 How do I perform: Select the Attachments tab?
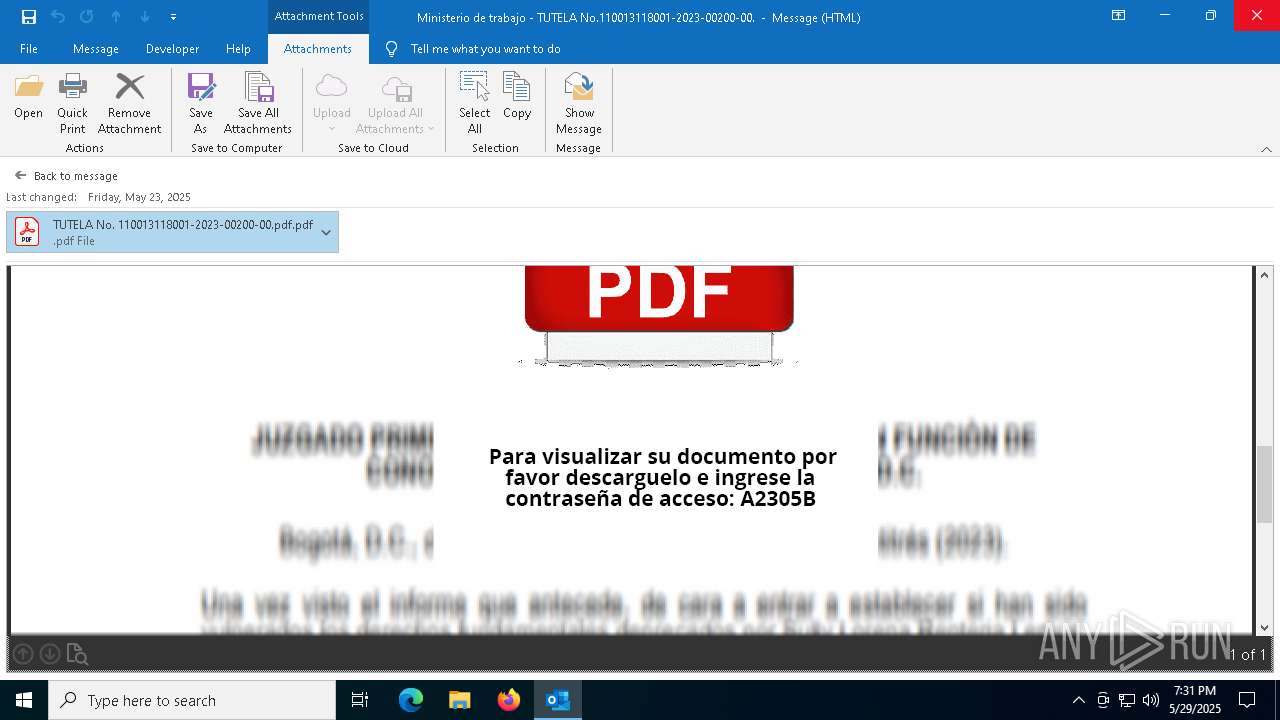click(x=318, y=49)
